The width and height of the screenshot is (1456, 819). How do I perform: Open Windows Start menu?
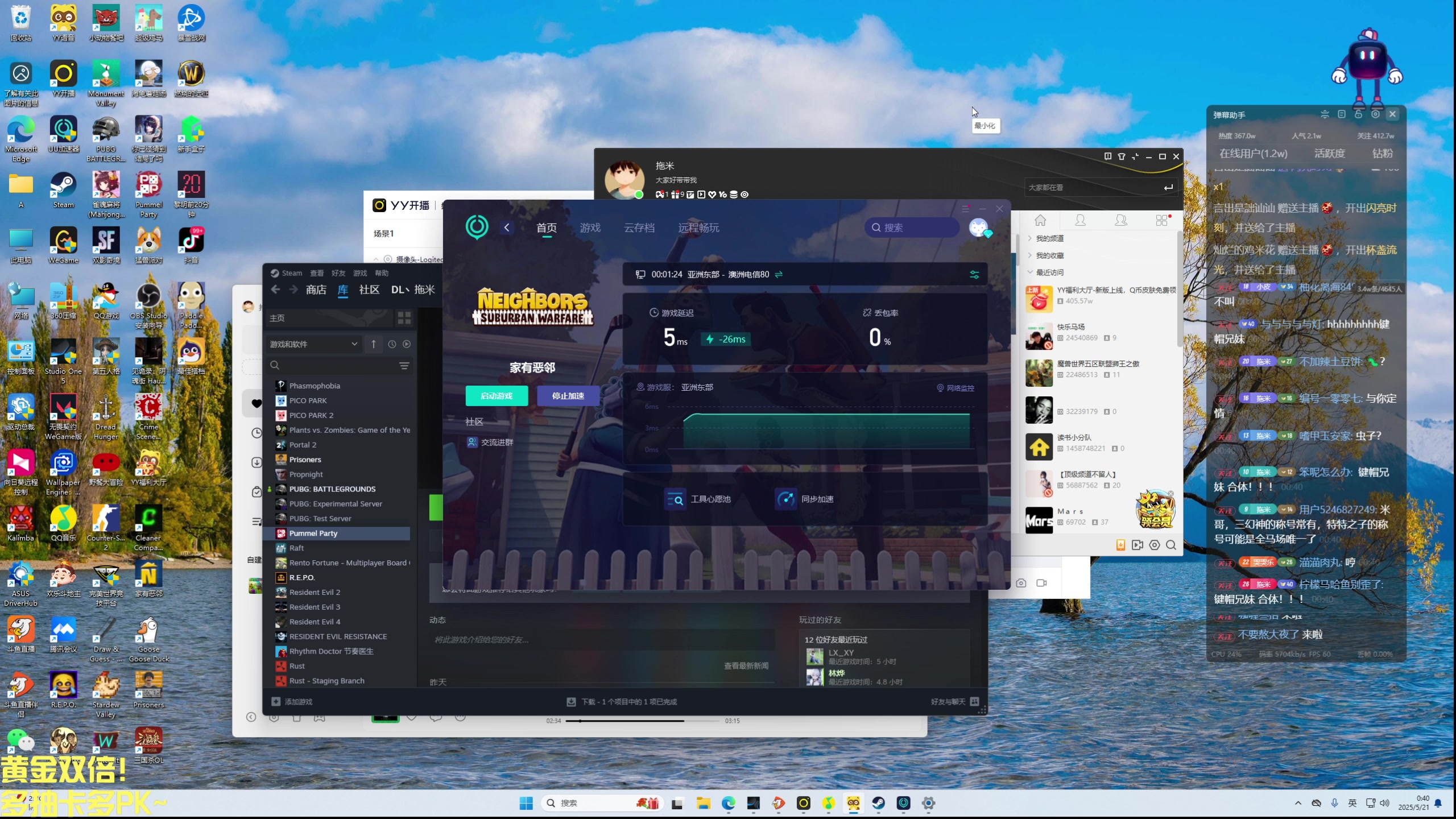pyautogui.click(x=526, y=803)
